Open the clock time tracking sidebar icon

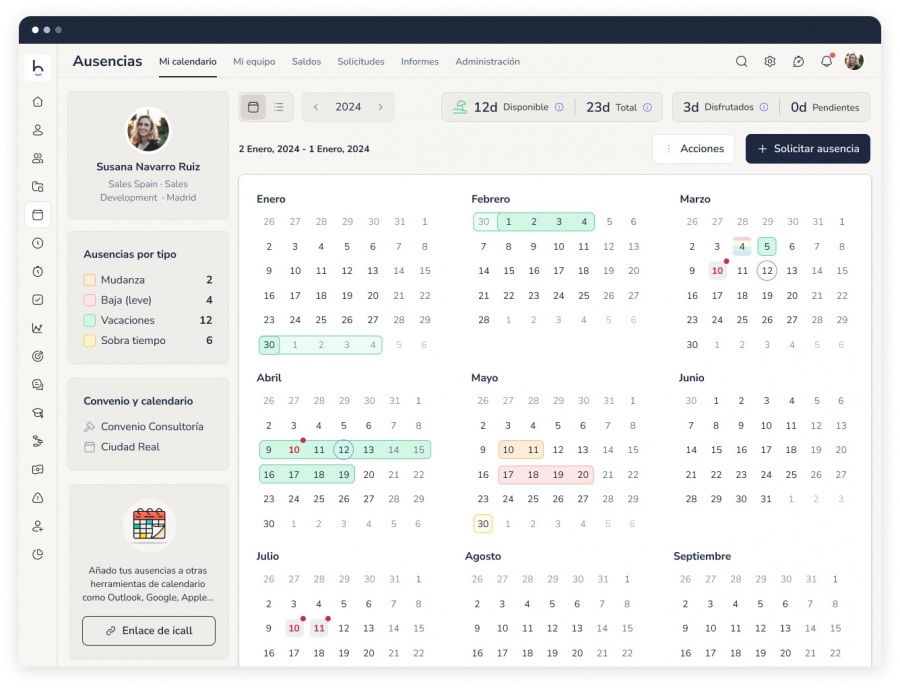(38, 243)
